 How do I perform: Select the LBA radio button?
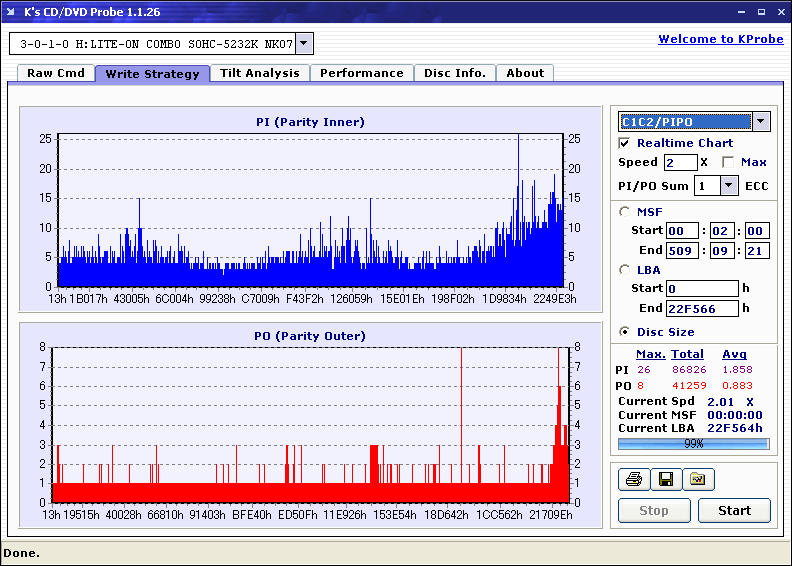coord(625,269)
